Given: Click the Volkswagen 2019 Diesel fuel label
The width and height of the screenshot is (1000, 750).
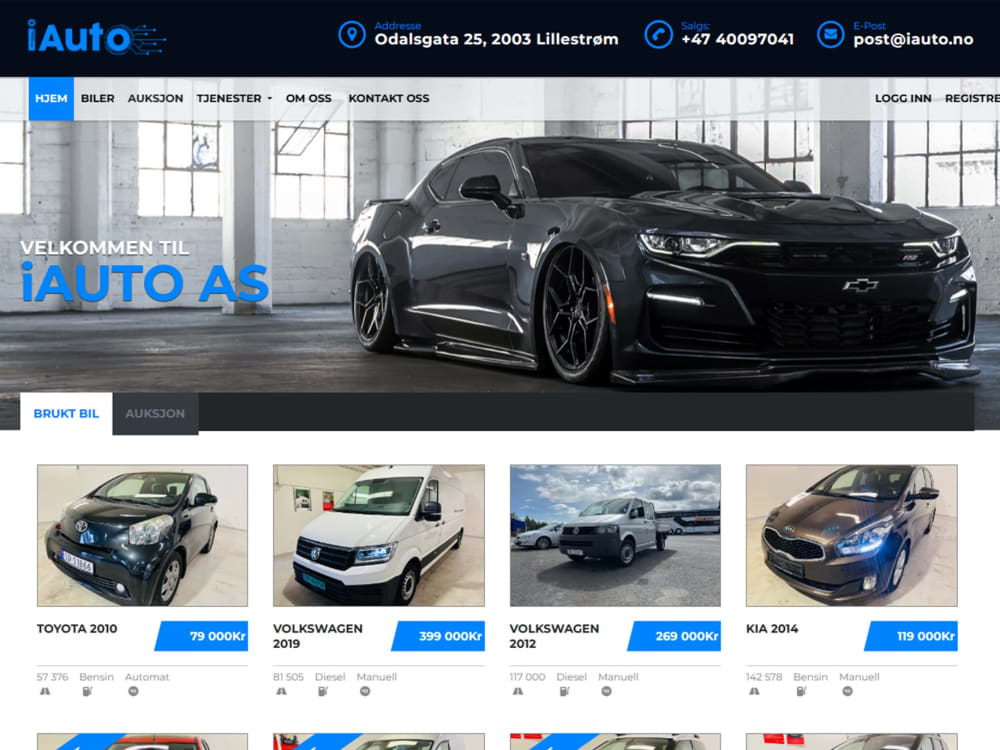Looking at the screenshot, I should click(330, 677).
